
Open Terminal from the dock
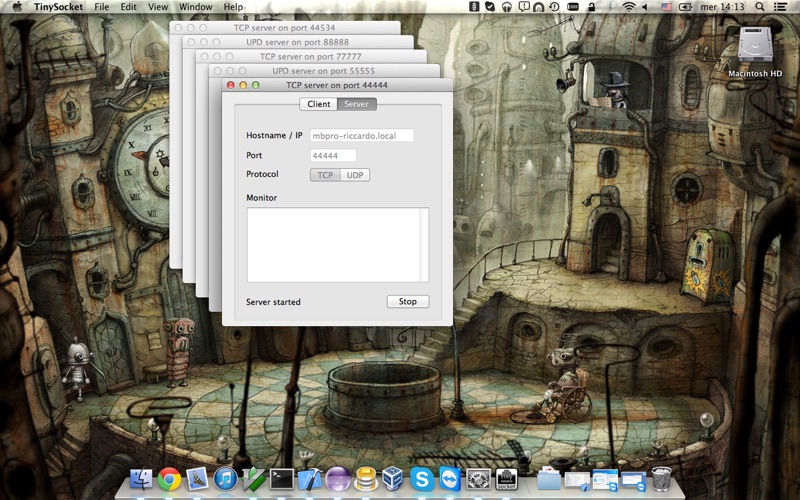282,480
